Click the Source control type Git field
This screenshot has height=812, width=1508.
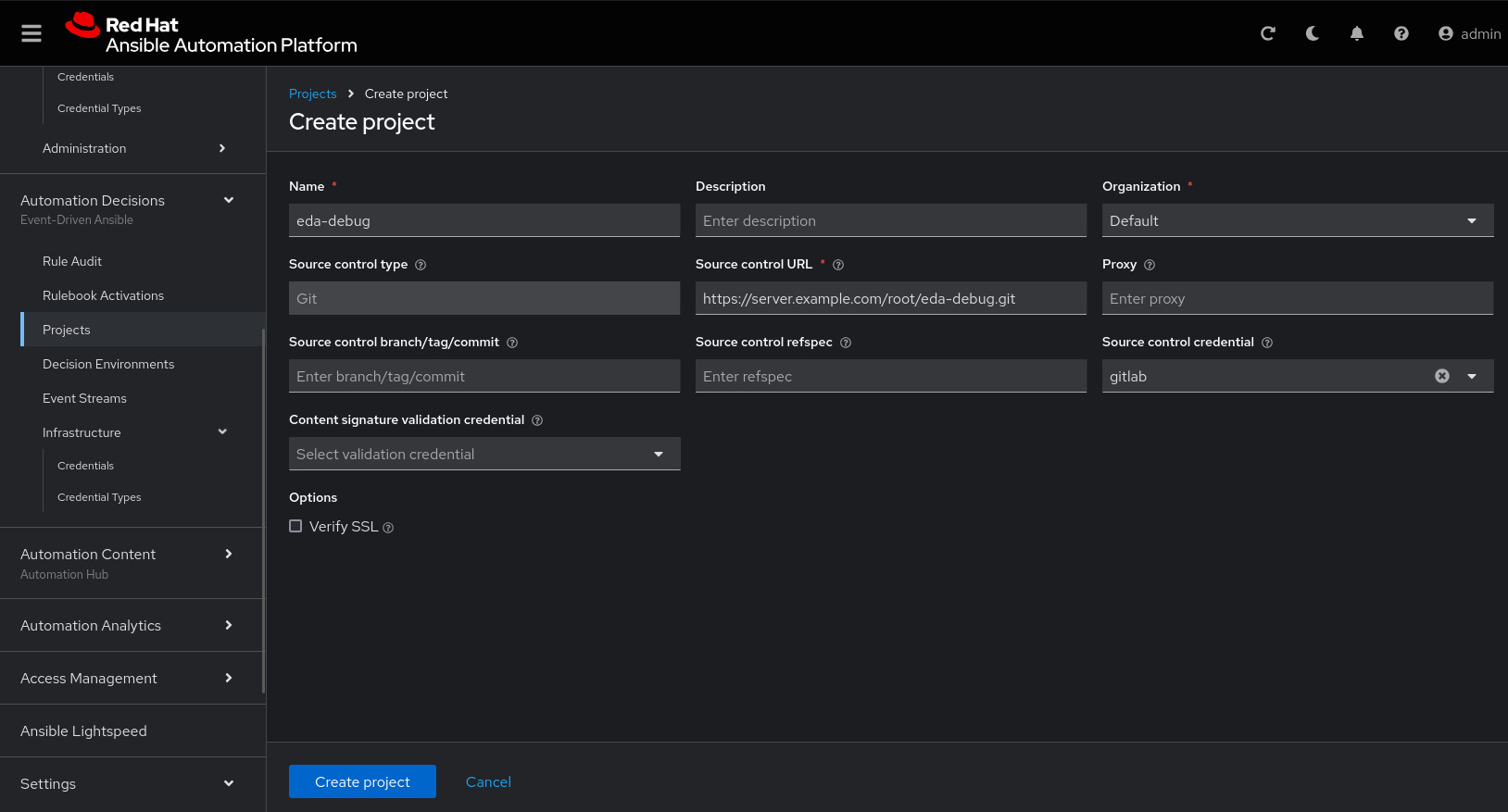coord(484,298)
